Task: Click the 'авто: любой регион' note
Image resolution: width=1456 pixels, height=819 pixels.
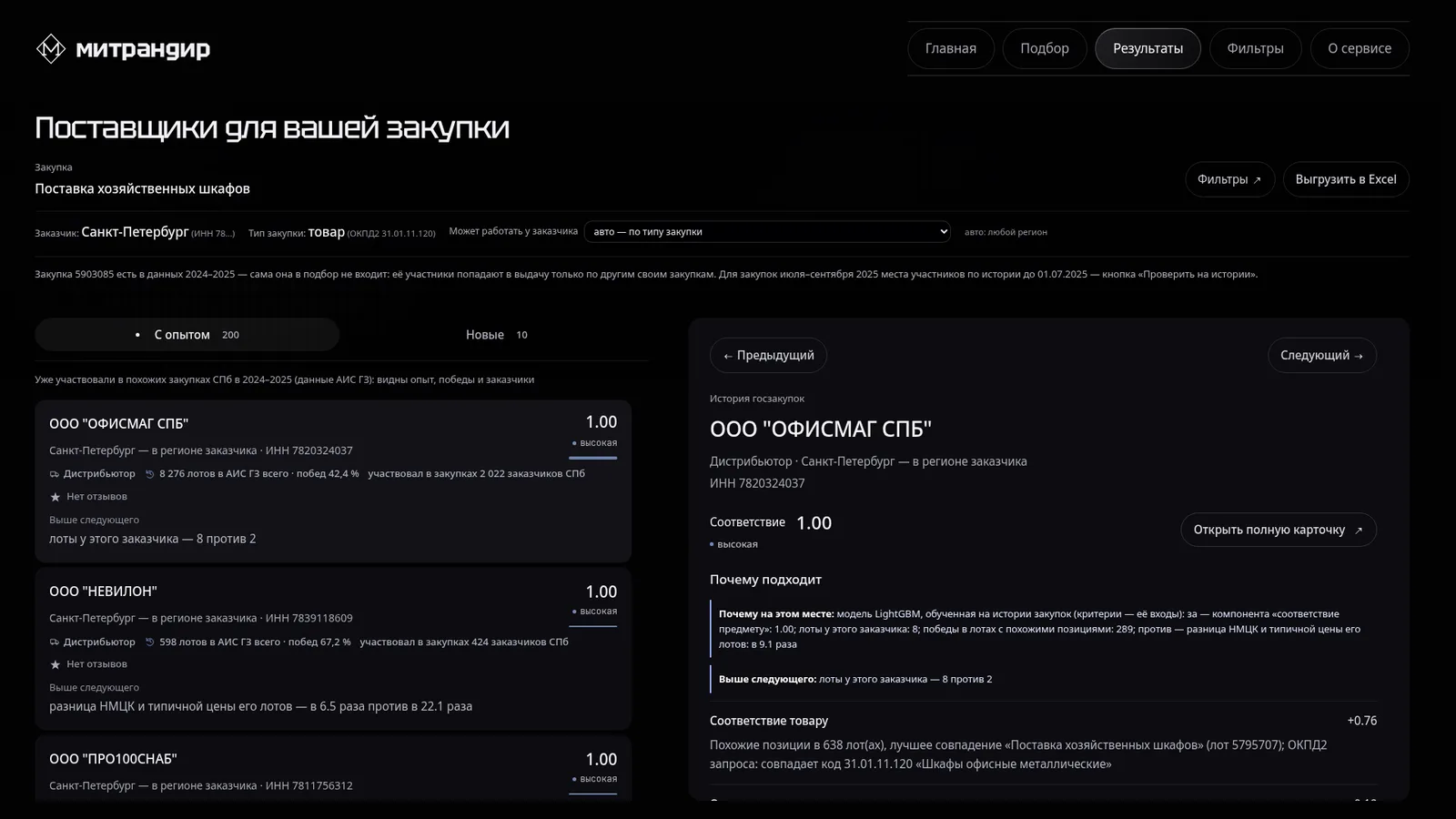Action: tap(1006, 232)
